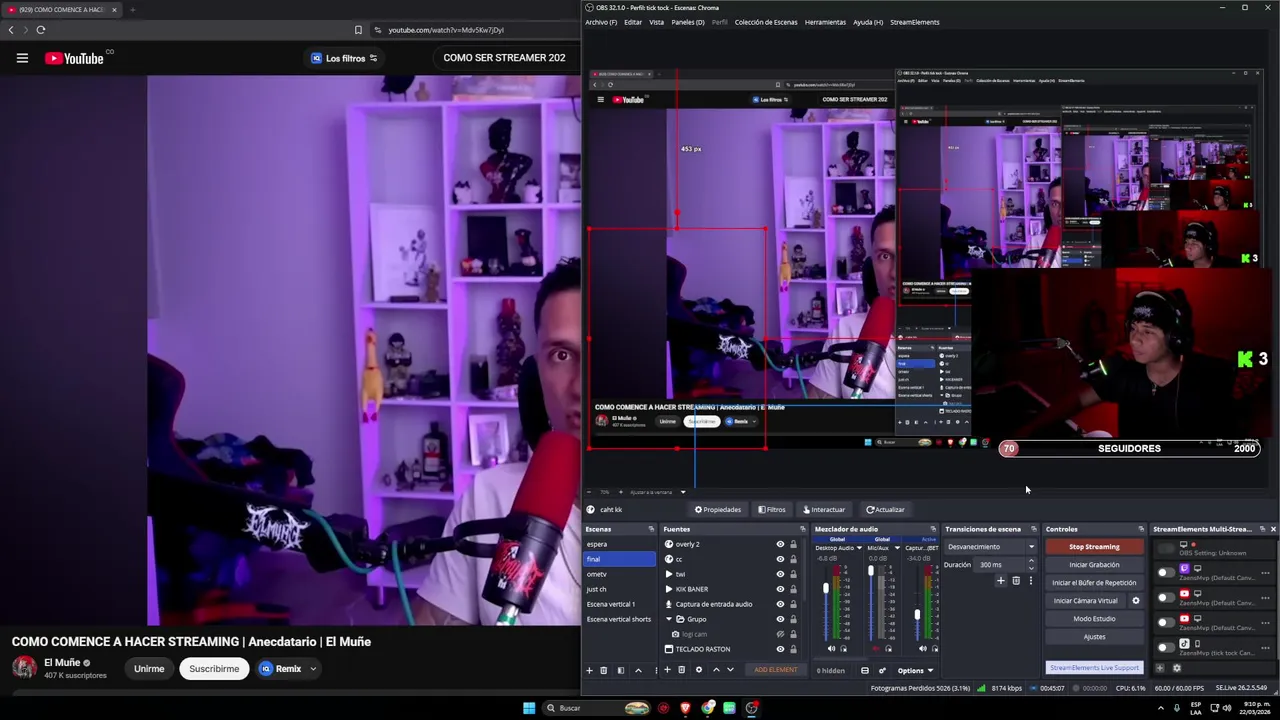Click Iniciar Grabación button
The image size is (1280, 720).
coord(1094,565)
